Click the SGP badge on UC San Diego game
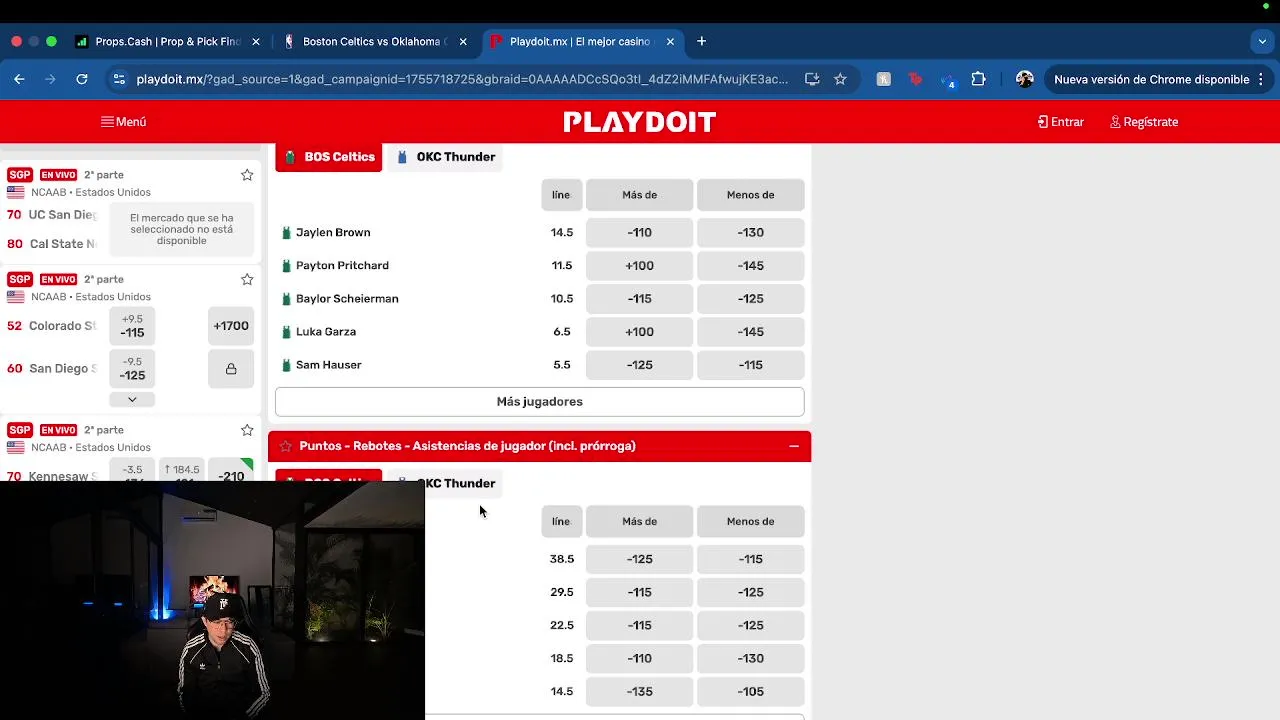The image size is (1280, 720). [x=20, y=175]
